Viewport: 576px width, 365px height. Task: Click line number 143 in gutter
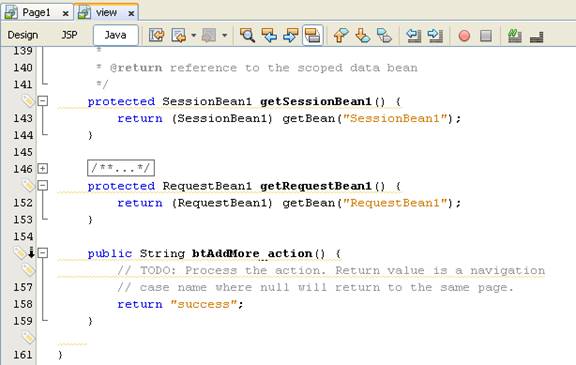click(x=23, y=118)
